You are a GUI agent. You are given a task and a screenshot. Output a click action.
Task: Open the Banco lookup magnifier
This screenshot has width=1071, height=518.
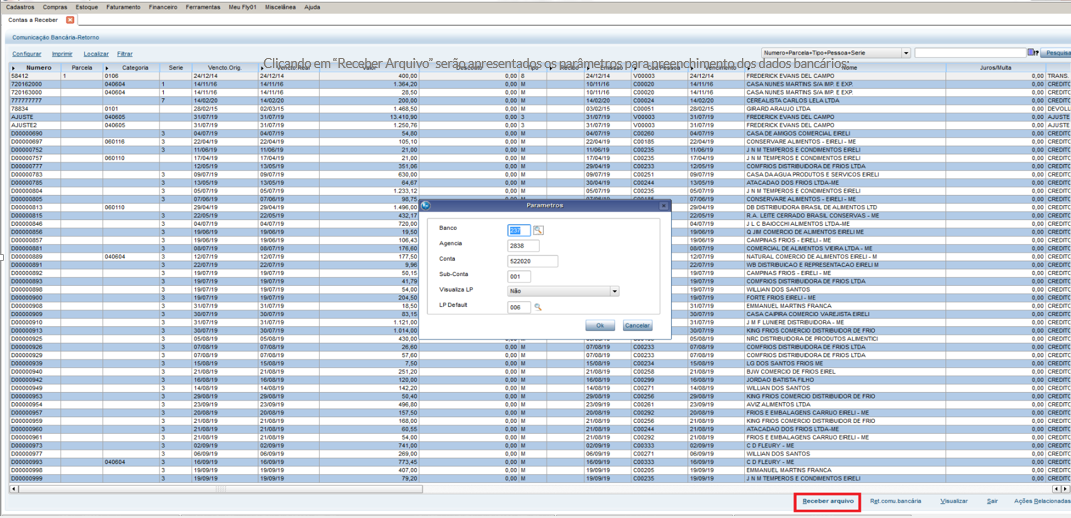(x=538, y=231)
